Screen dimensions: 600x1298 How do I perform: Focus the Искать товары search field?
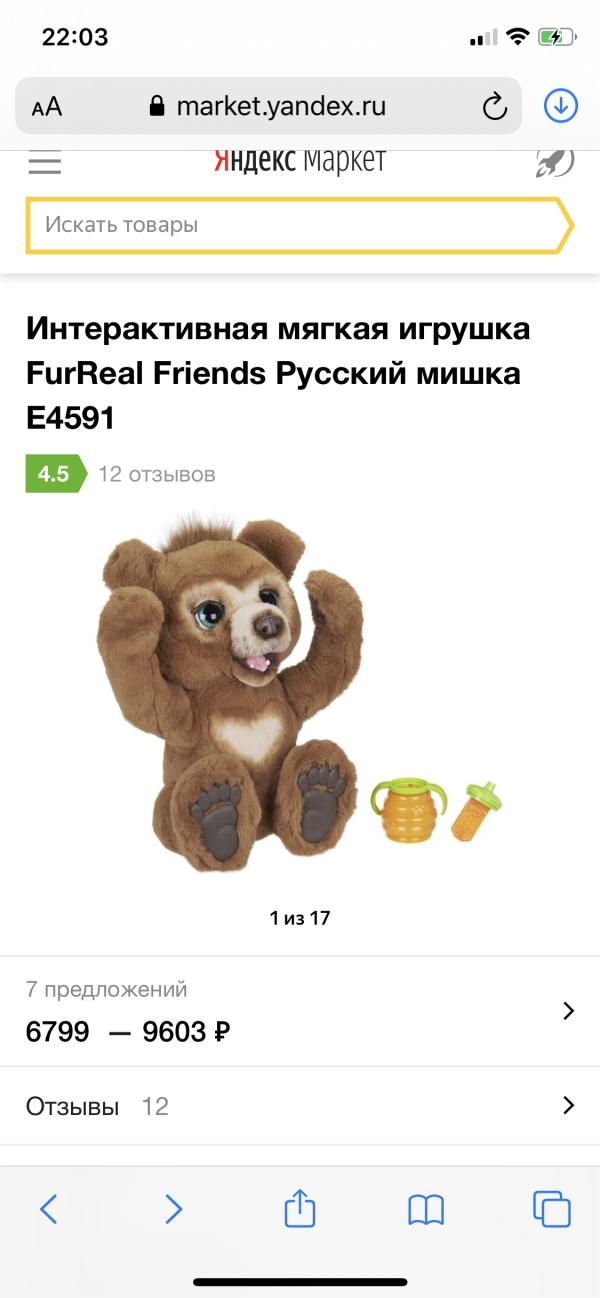click(x=299, y=226)
